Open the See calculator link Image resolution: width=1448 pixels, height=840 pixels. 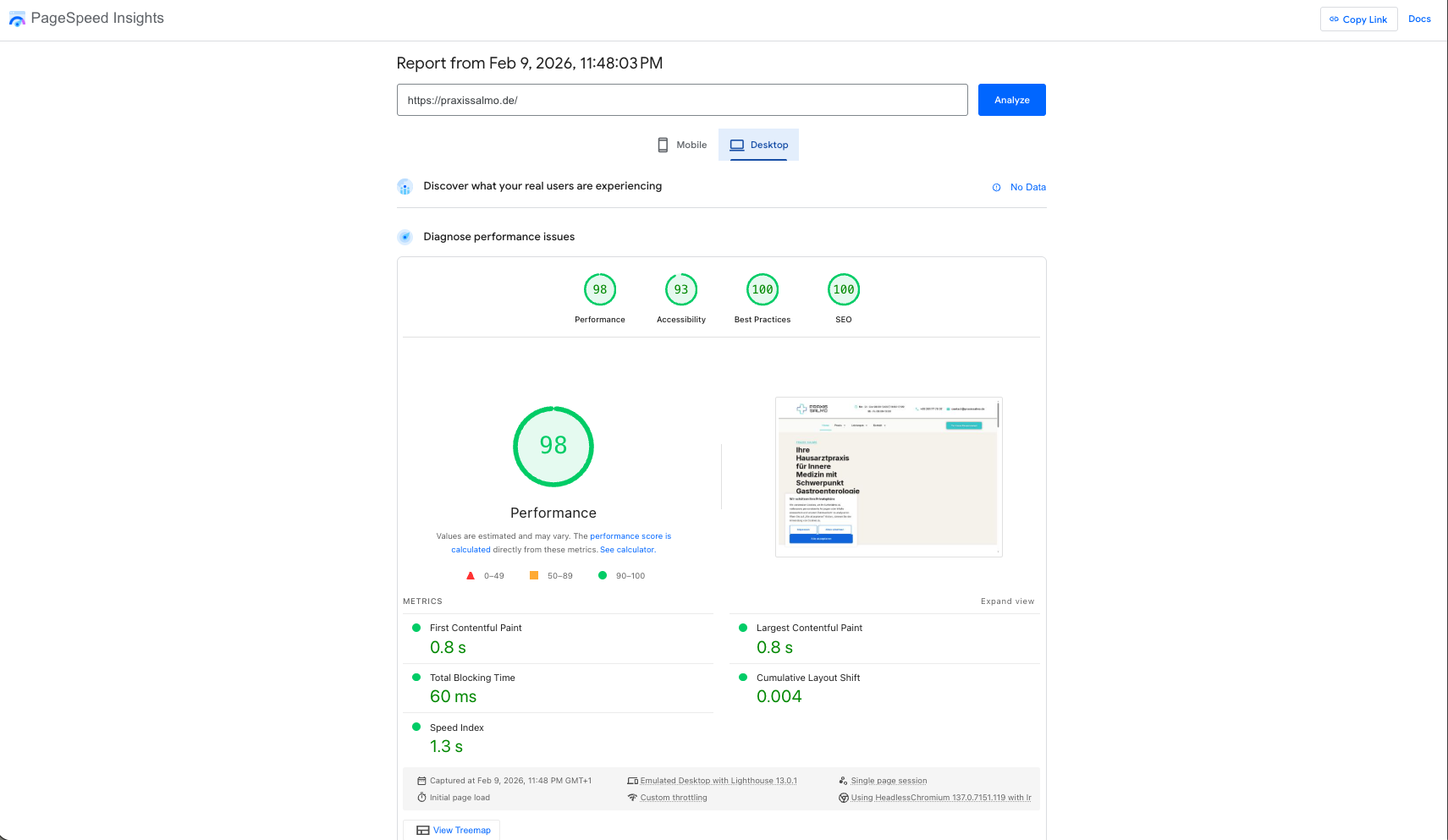click(626, 549)
